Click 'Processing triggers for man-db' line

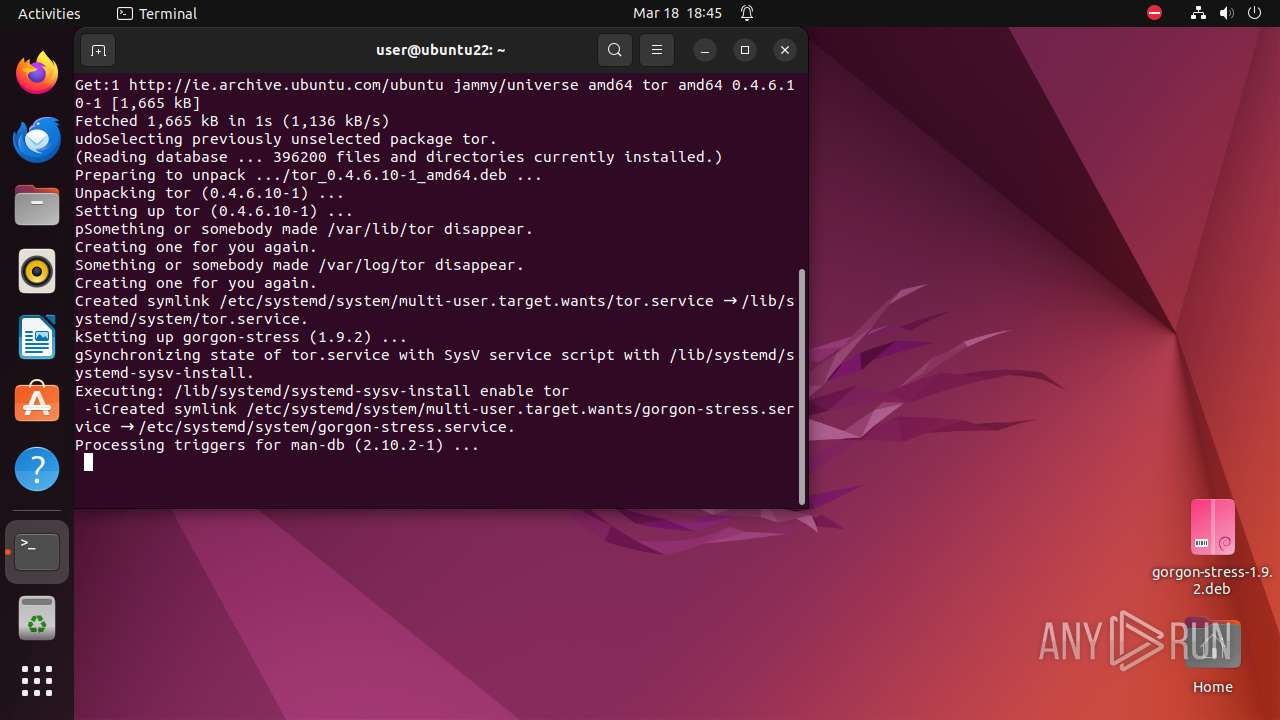(x=277, y=445)
